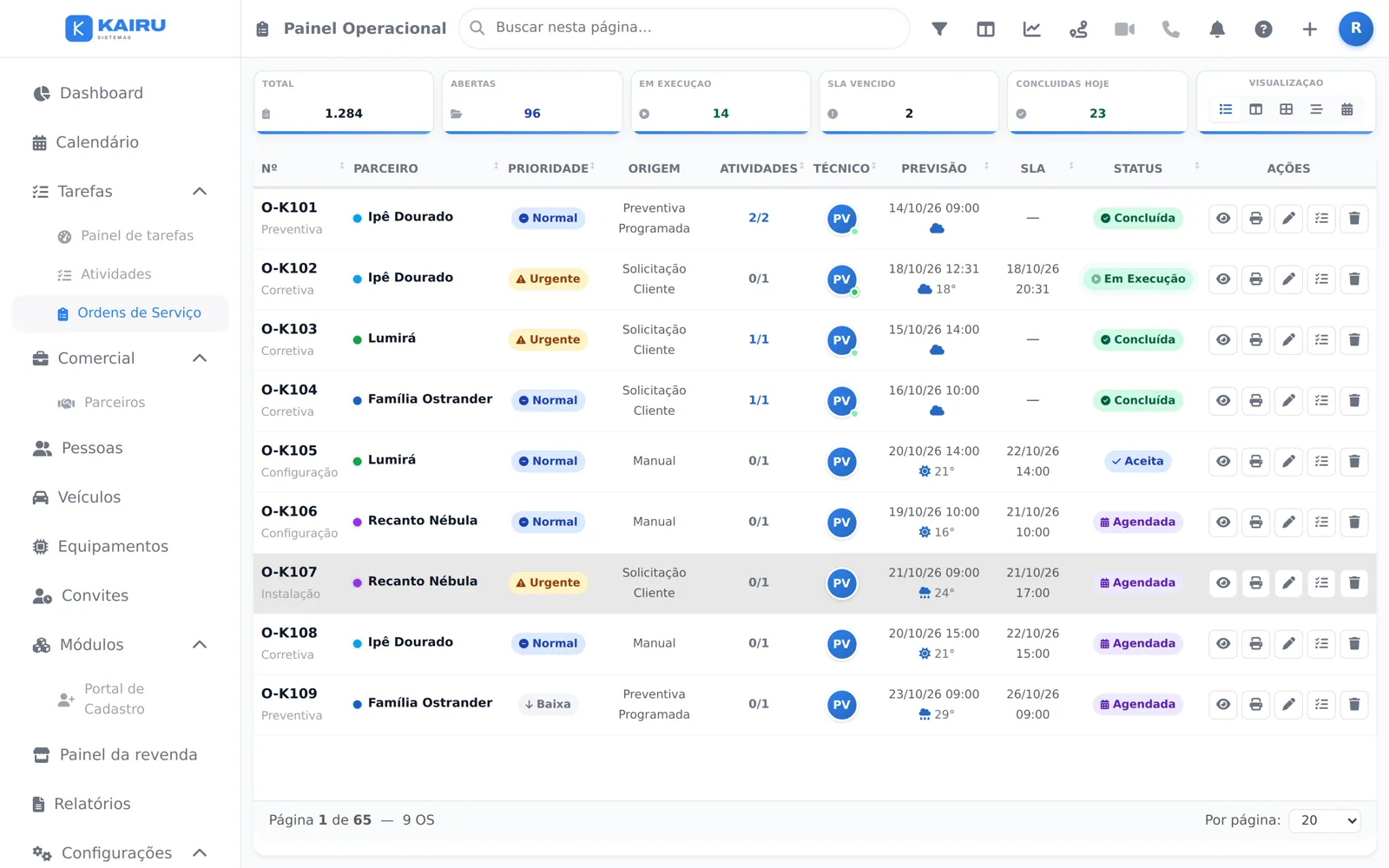Image resolution: width=1389 pixels, height=868 pixels.
Task: Click the columns layout icon in header
Action: tap(985, 29)
